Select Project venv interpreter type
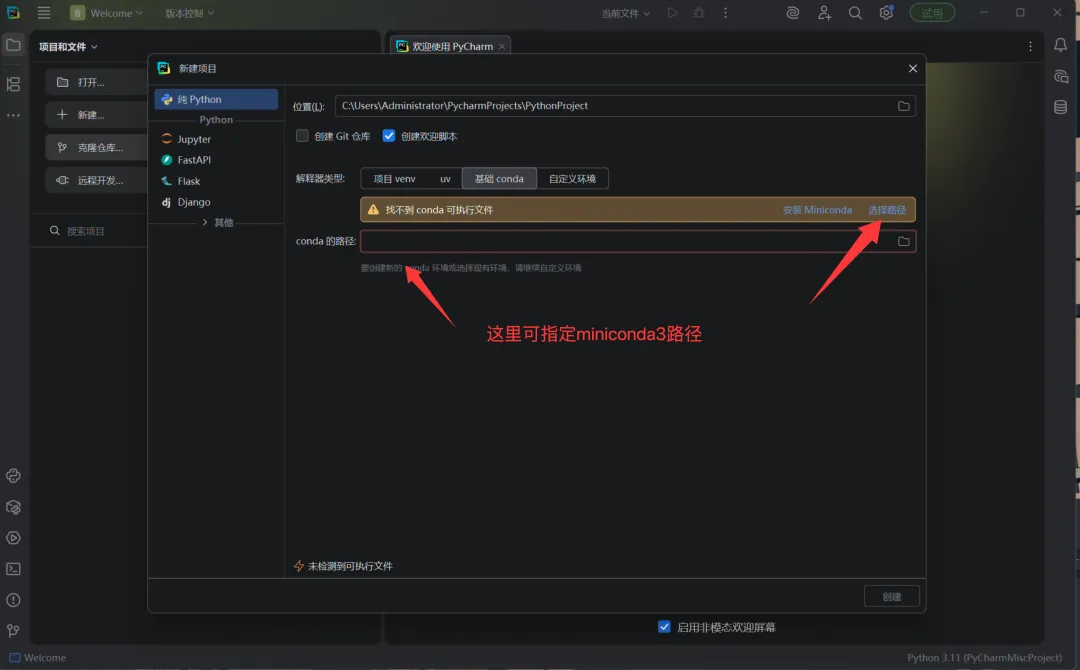The height and width of the screenshot is (670, 1080). [x=394, y=178]
